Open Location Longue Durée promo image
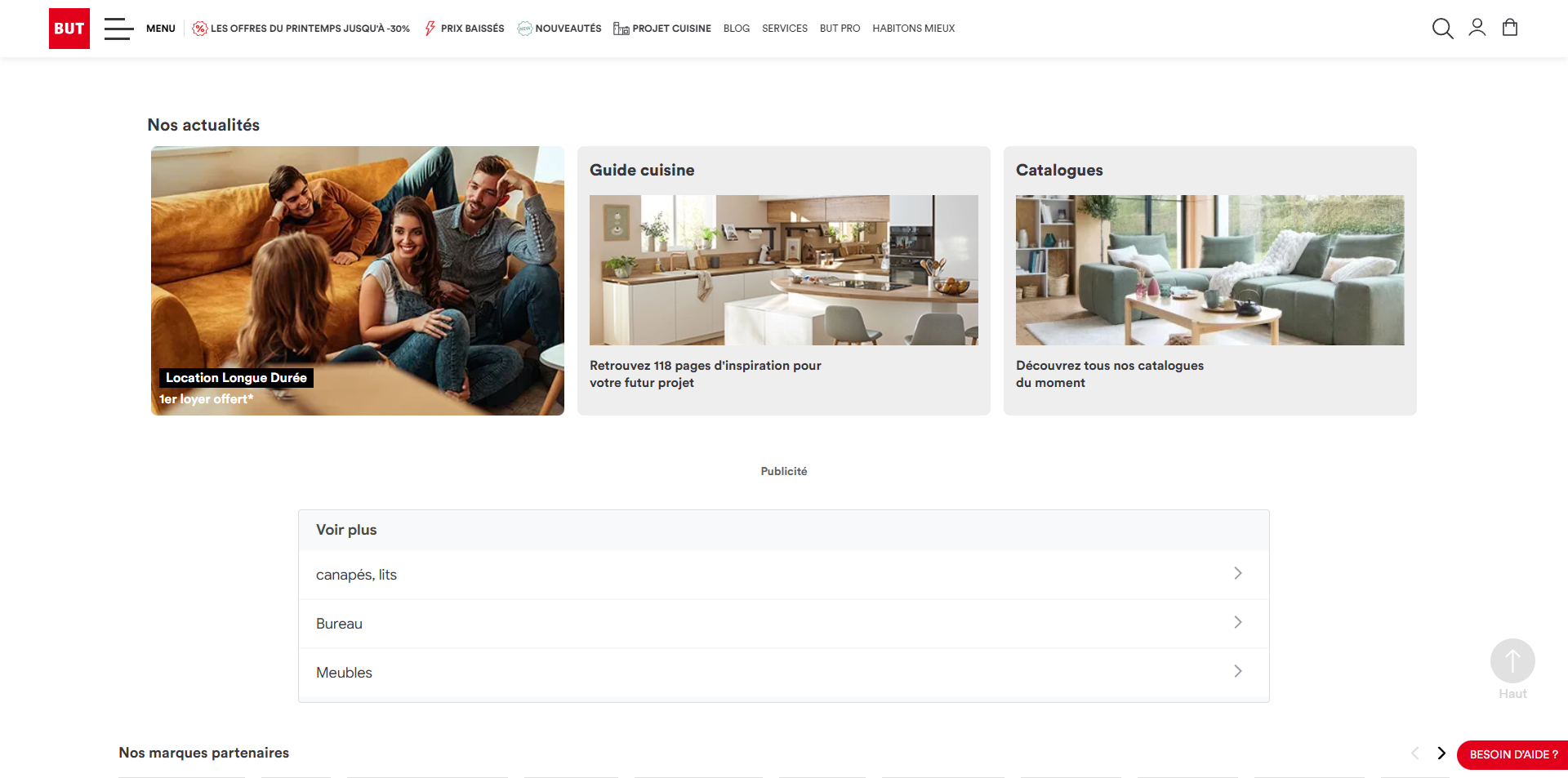Viewport: 1568px width, 778px height. pyautogui.click(x=358, y=281)
